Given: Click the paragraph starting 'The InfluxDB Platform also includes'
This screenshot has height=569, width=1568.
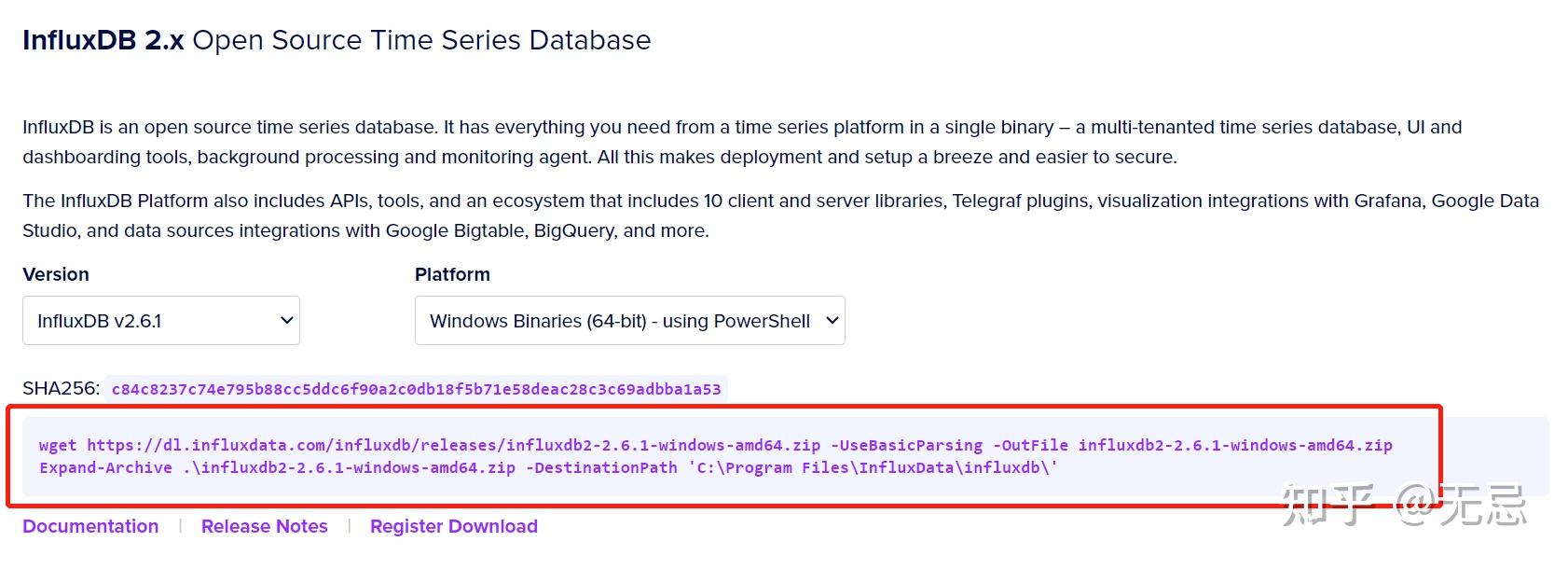Looking at the screenshot, I should pyautogui.click(x=780, y=215).
